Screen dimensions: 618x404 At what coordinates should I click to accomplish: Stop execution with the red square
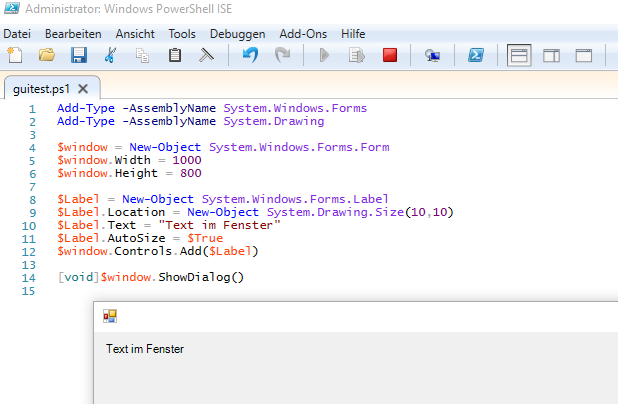coord(389,56)
